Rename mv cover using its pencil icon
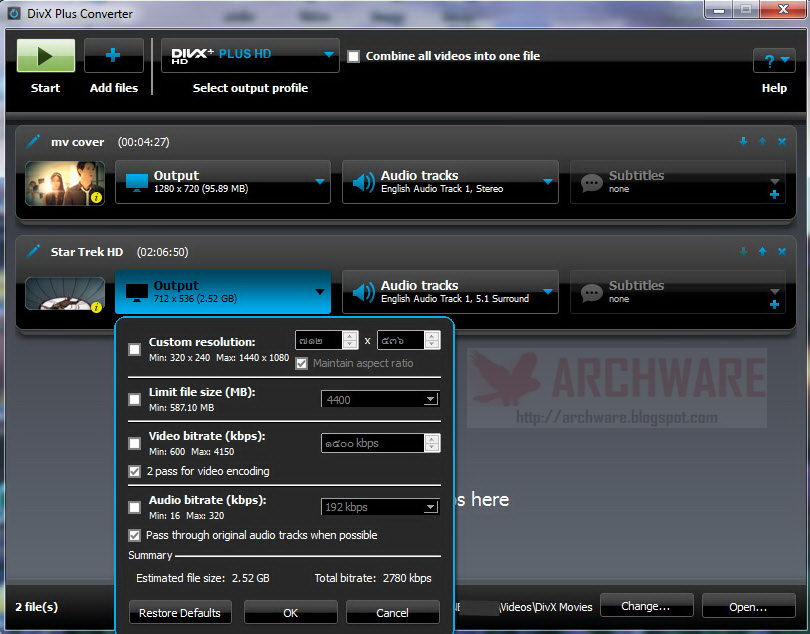This screenshot has height=634, width=810. 33,141
